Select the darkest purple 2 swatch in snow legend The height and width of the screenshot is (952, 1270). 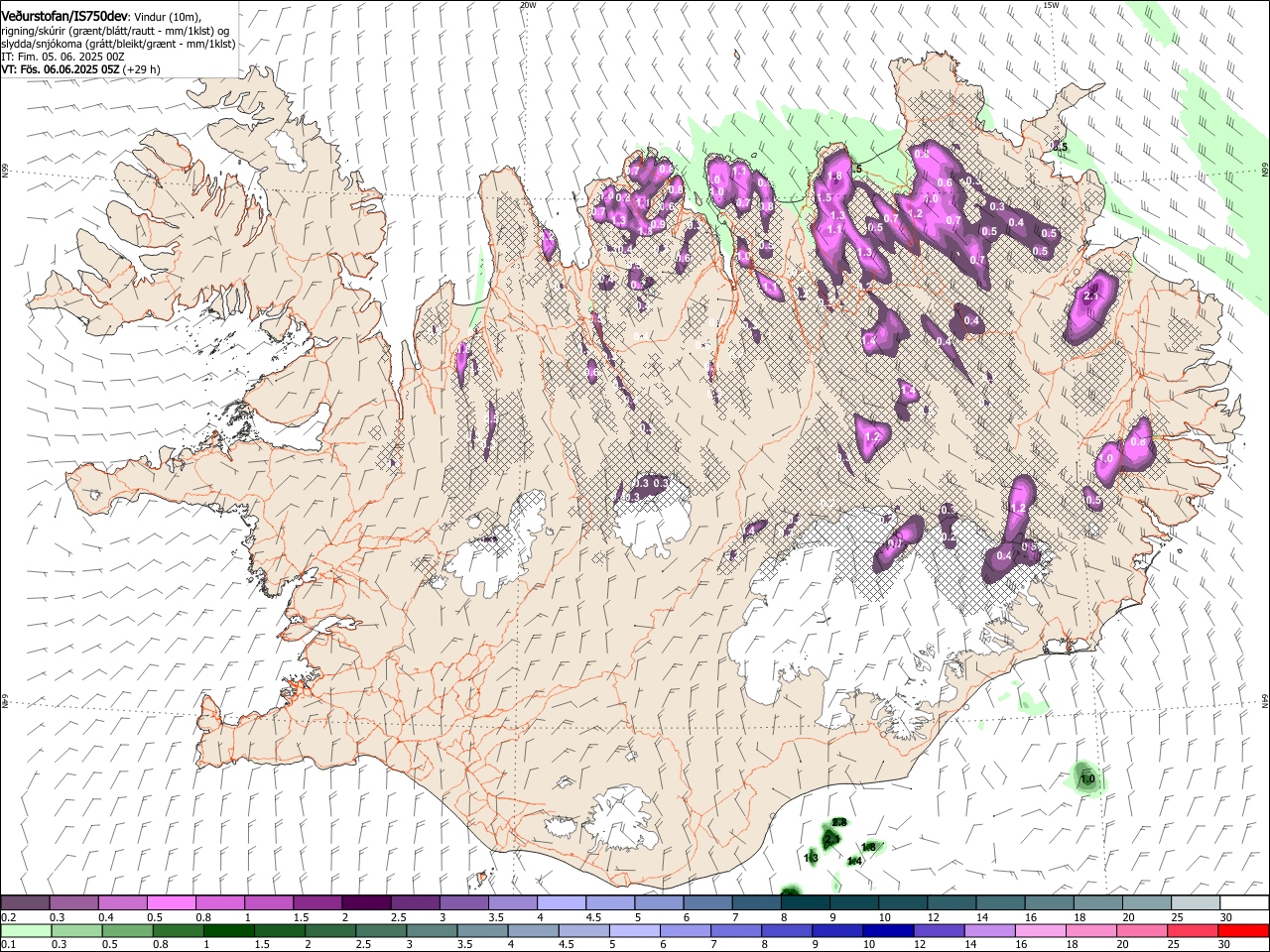(365, 903)
